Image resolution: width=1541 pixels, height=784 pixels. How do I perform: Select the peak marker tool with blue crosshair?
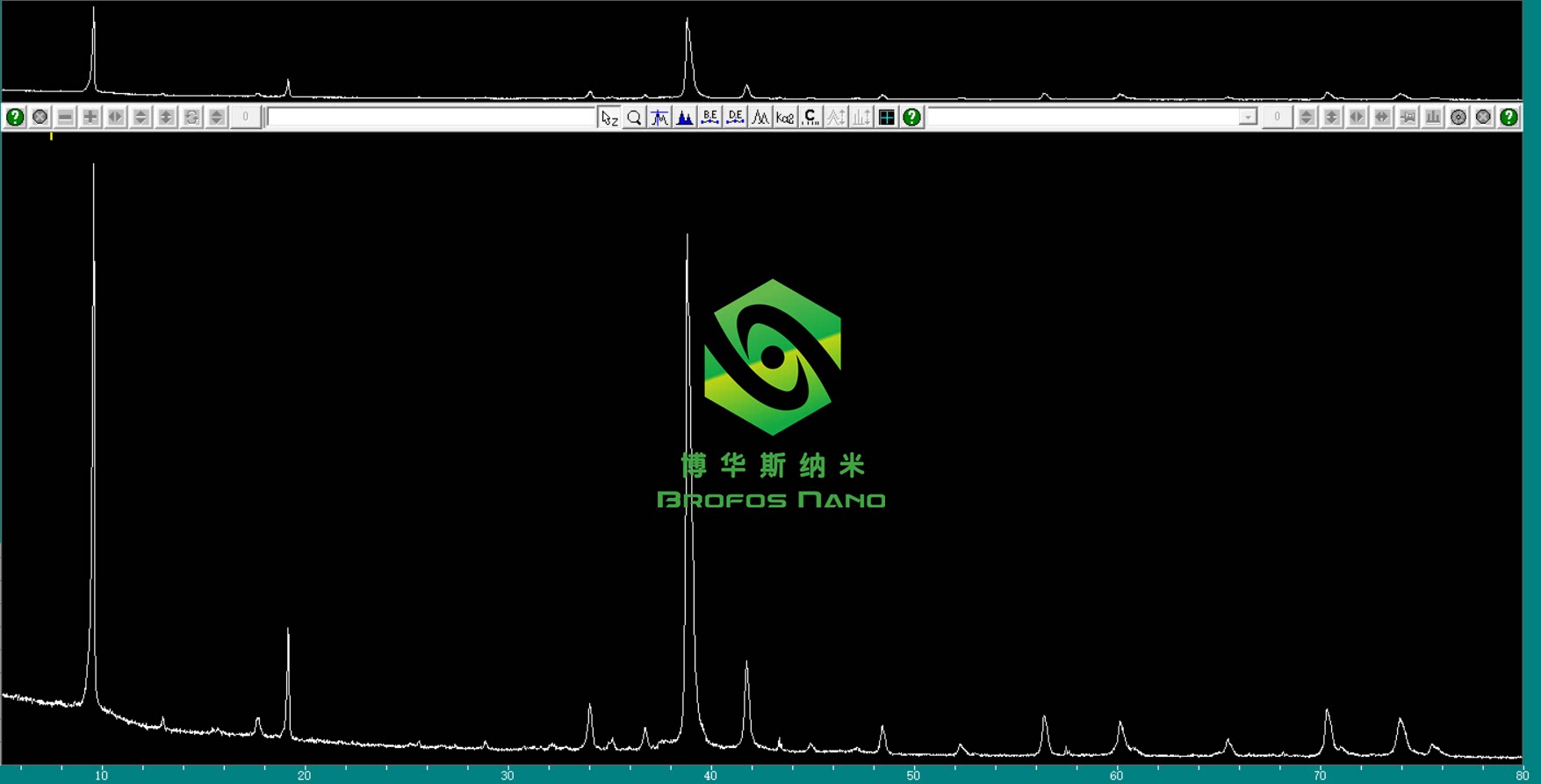click(x=659, y=117)
